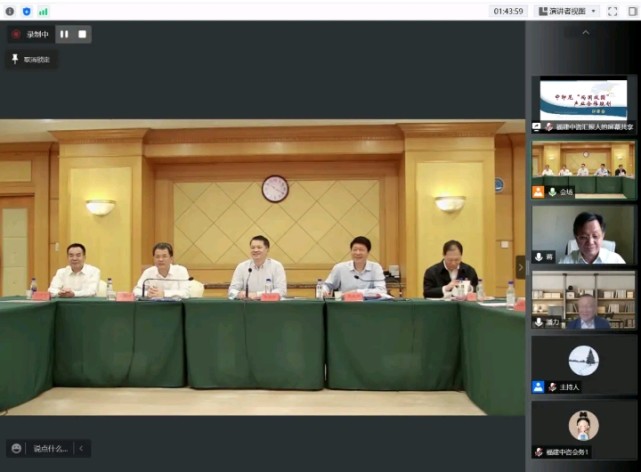Image resolution: width=641 pixels, height=472 pixels.
Task: Open the blue security shield icon
Action: click(26, 11)
